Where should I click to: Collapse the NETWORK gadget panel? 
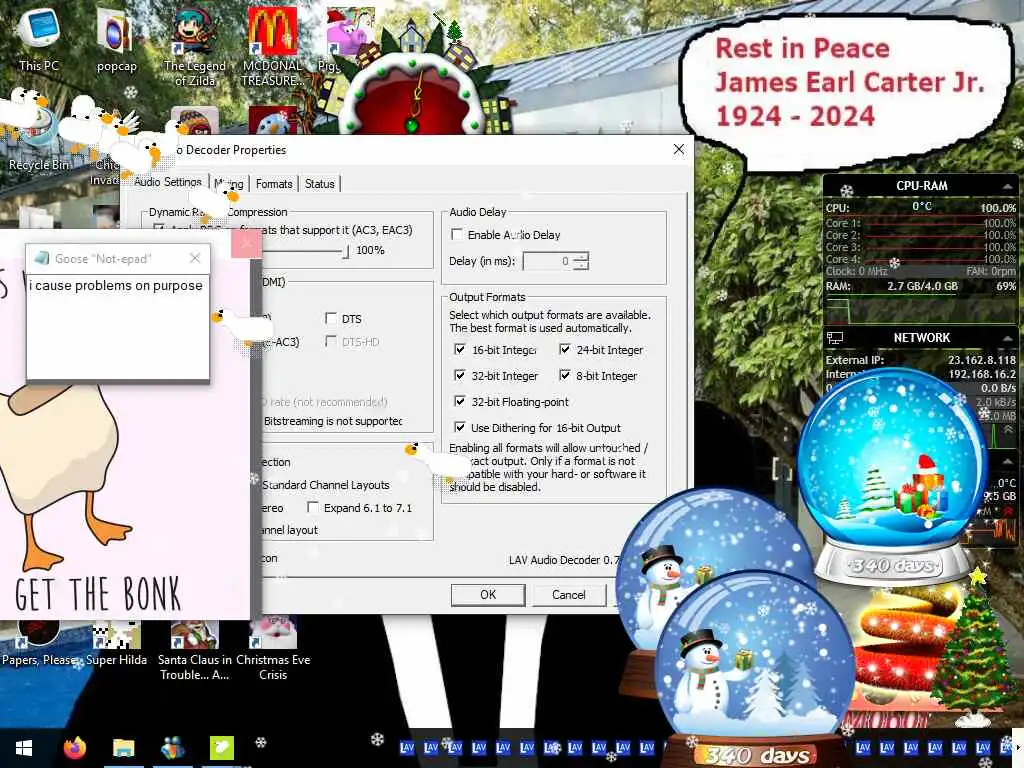click(1008, 338)
